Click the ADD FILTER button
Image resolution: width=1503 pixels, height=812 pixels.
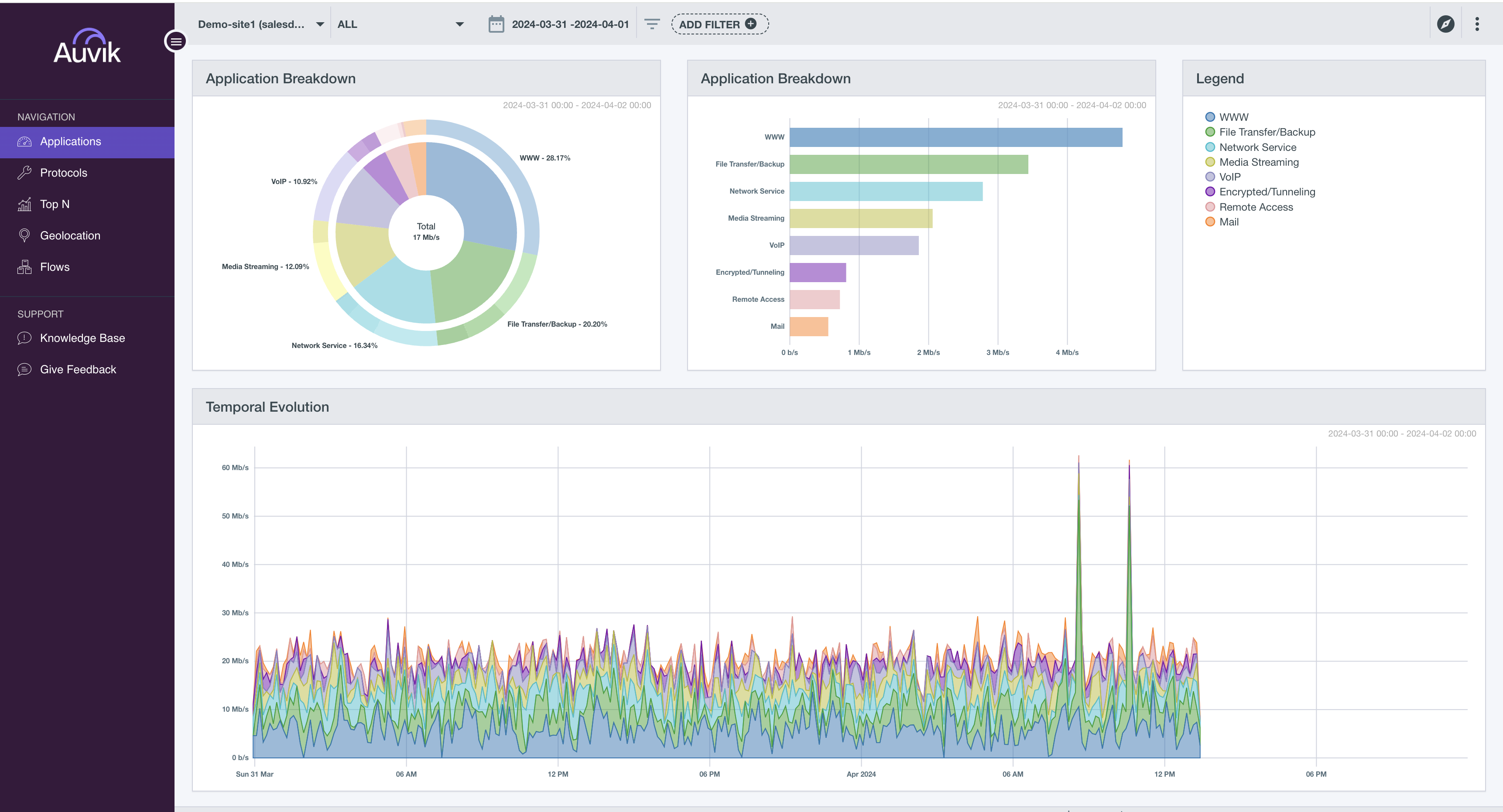pos(719,24)
